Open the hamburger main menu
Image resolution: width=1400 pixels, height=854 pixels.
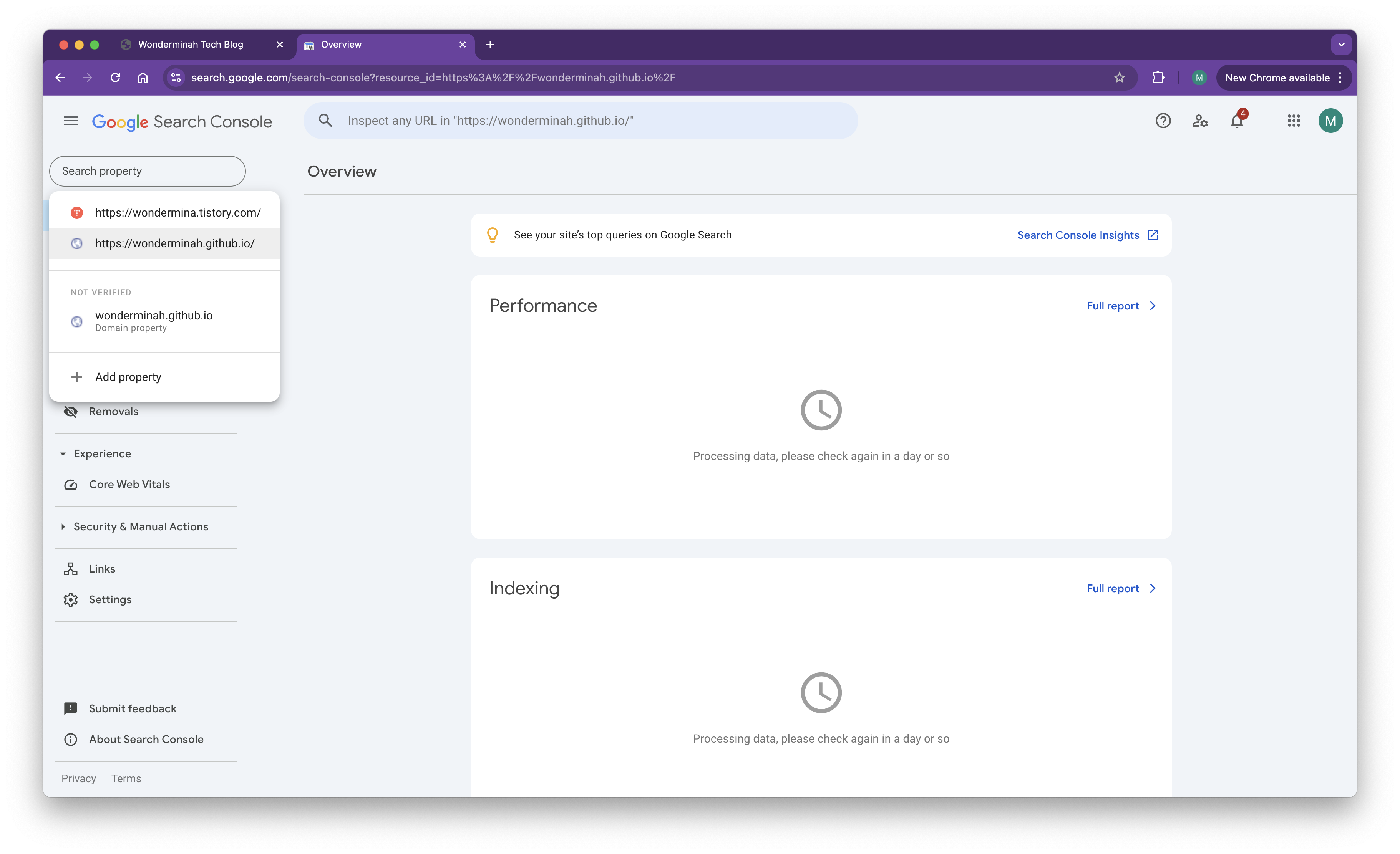[x=70, y=121]
